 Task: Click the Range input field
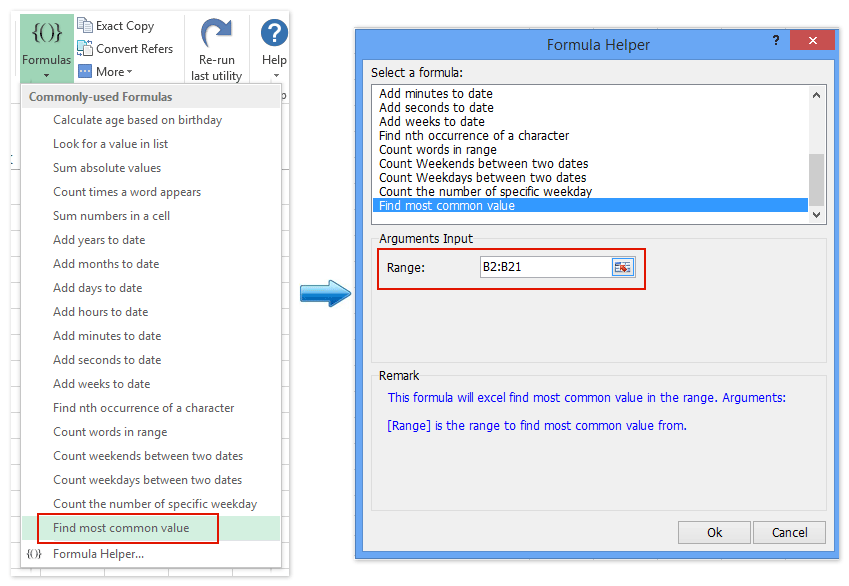(x=545, y=268)
